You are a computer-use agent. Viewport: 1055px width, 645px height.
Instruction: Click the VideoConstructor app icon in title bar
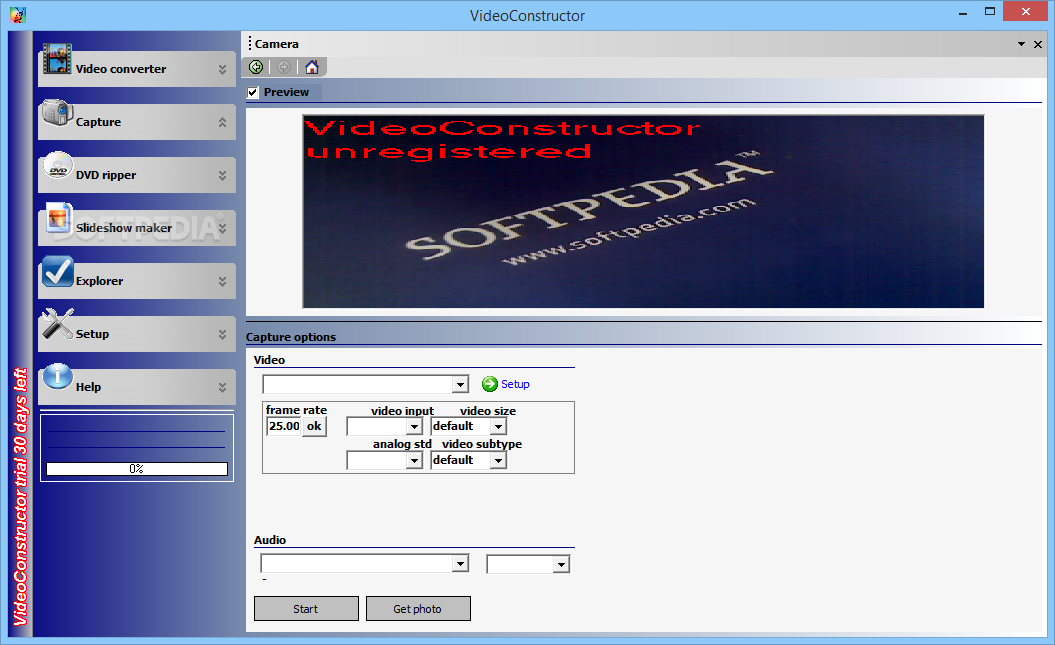(x=18, y=15)
